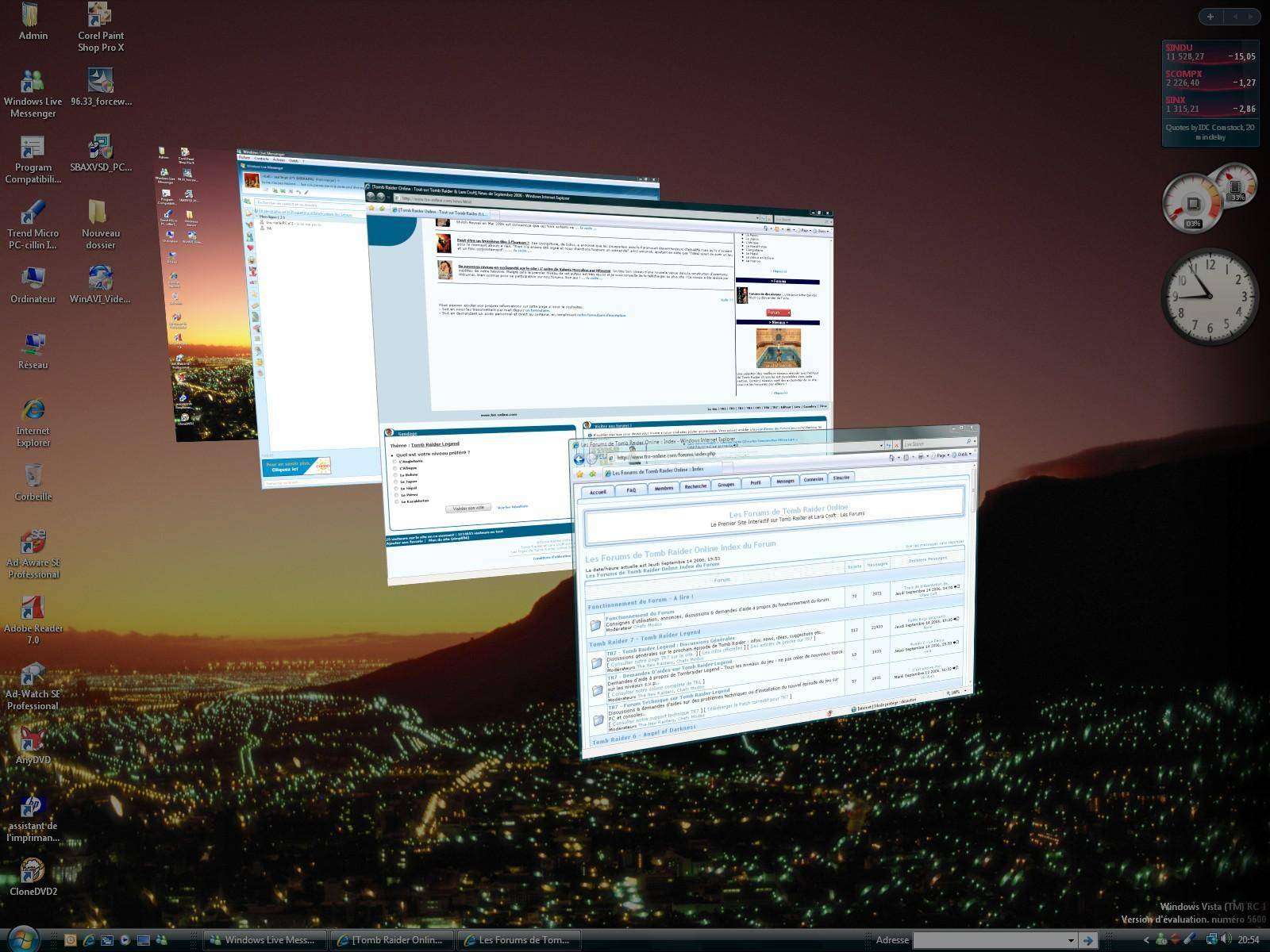Click the sidebar next gadgets arrow
This screenshot has width=1270, height=952.
click(1251, 16)
